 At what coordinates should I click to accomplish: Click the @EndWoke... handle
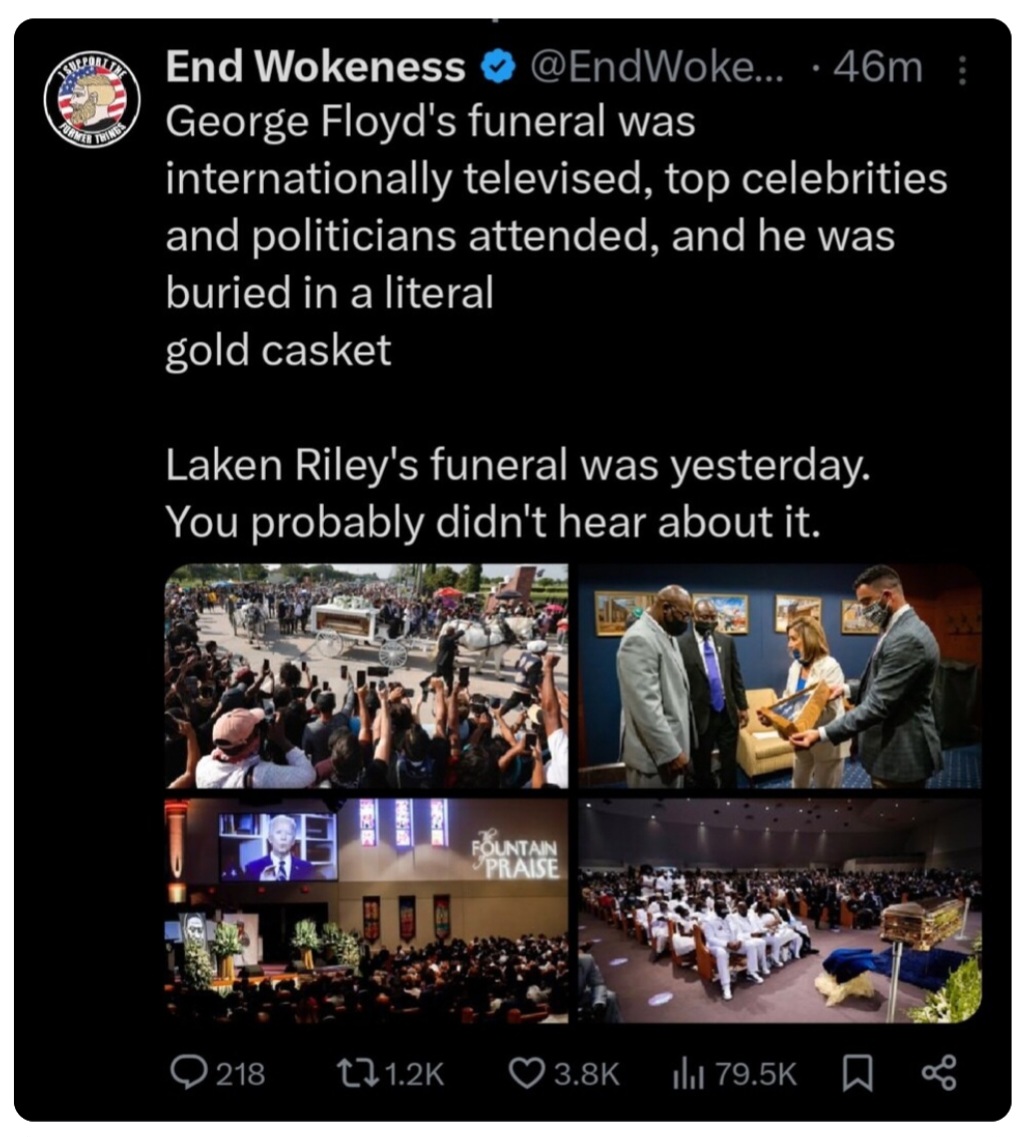pos(657,67)
